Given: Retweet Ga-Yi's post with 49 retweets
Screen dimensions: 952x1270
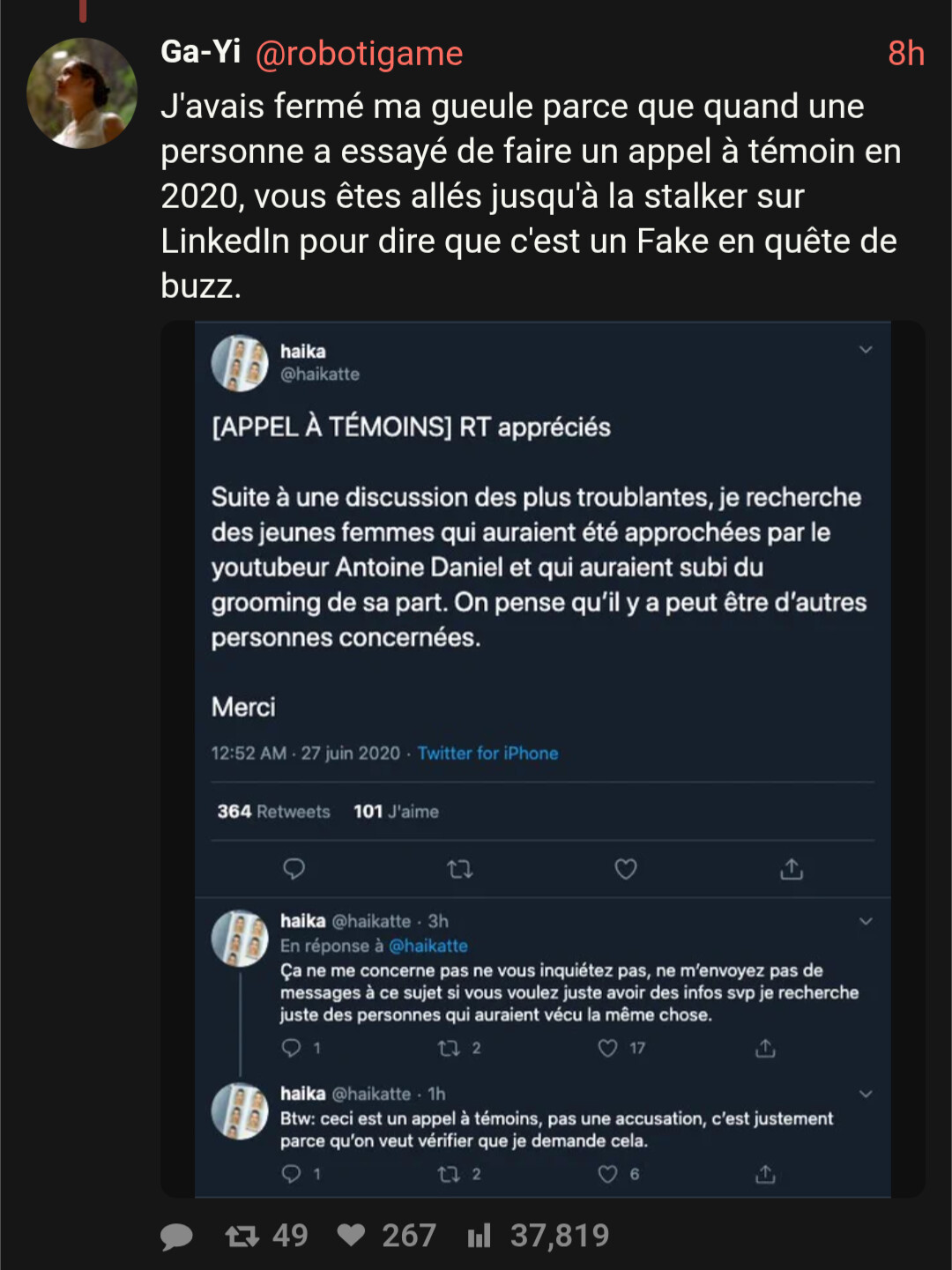Looking at the screenshot, I should pyautogui.click(x=242, y=1236).
